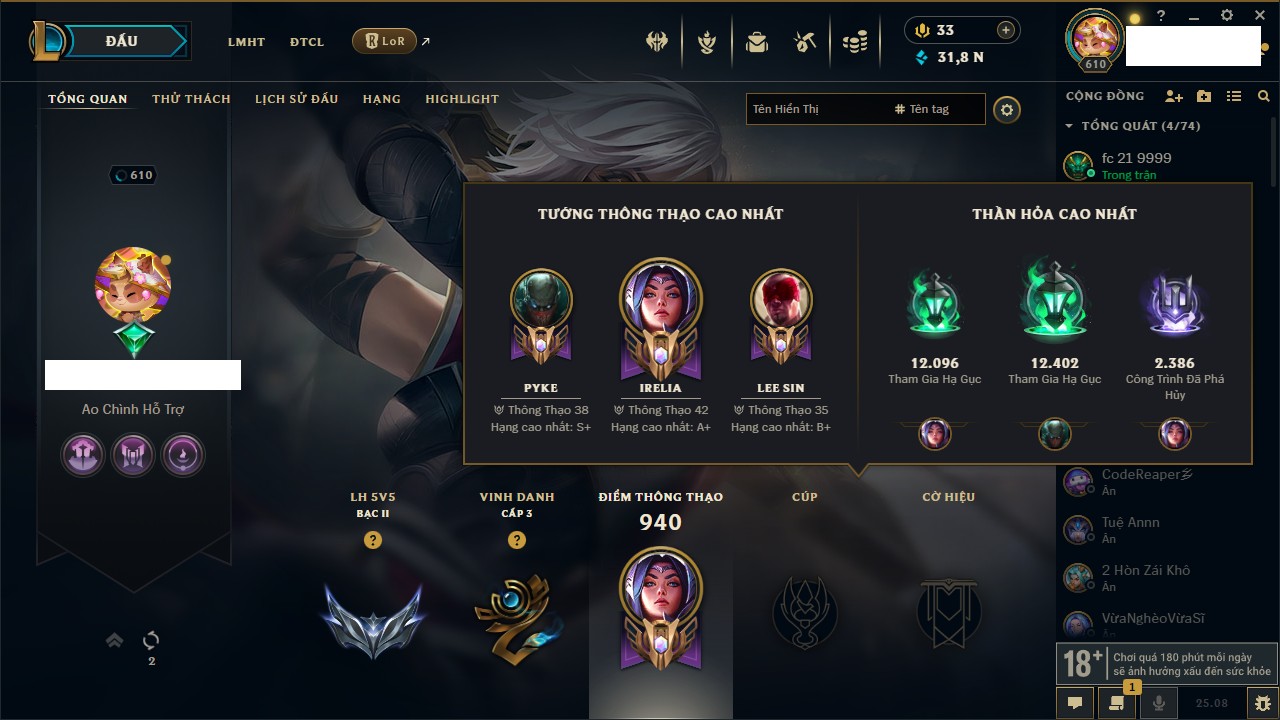Launch LoR from the top bar

(x=385, y=41)
